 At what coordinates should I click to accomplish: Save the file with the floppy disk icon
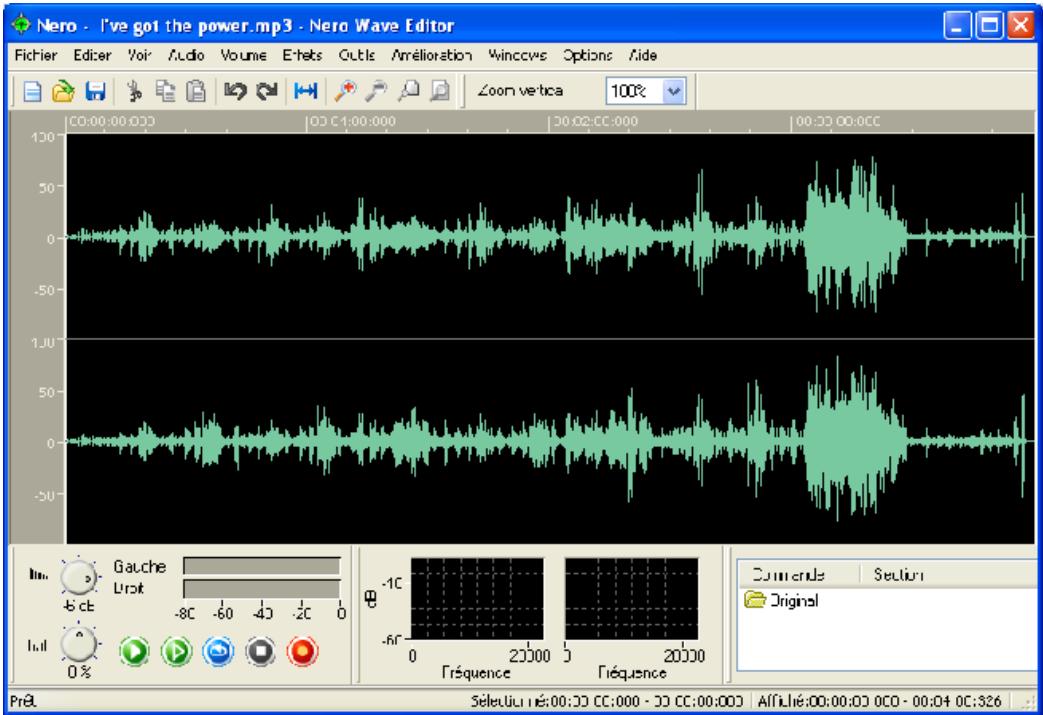(x=95, y=91)
